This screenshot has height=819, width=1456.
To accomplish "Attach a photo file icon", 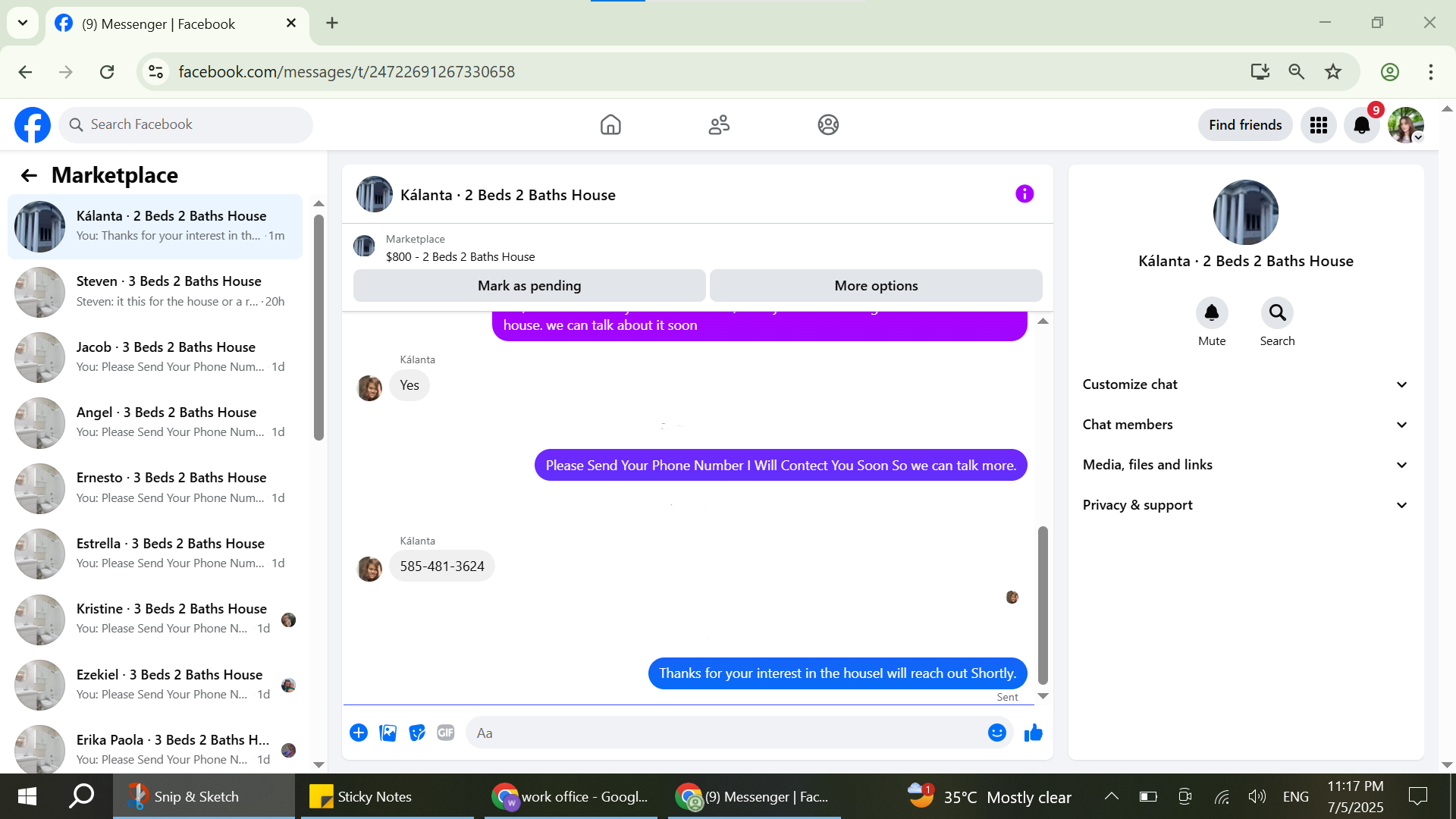I will coord(388,733).
